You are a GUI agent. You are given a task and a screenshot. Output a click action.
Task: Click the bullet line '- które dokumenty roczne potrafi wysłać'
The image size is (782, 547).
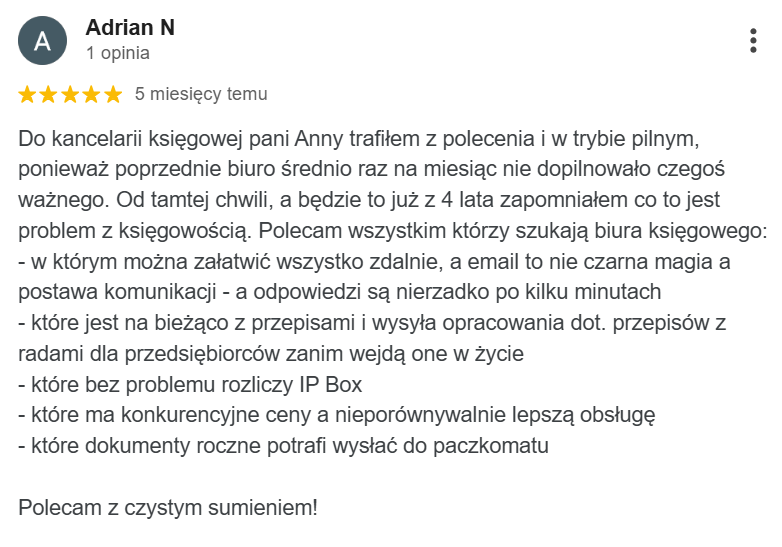pyautogui.click(x=283, y=446)
